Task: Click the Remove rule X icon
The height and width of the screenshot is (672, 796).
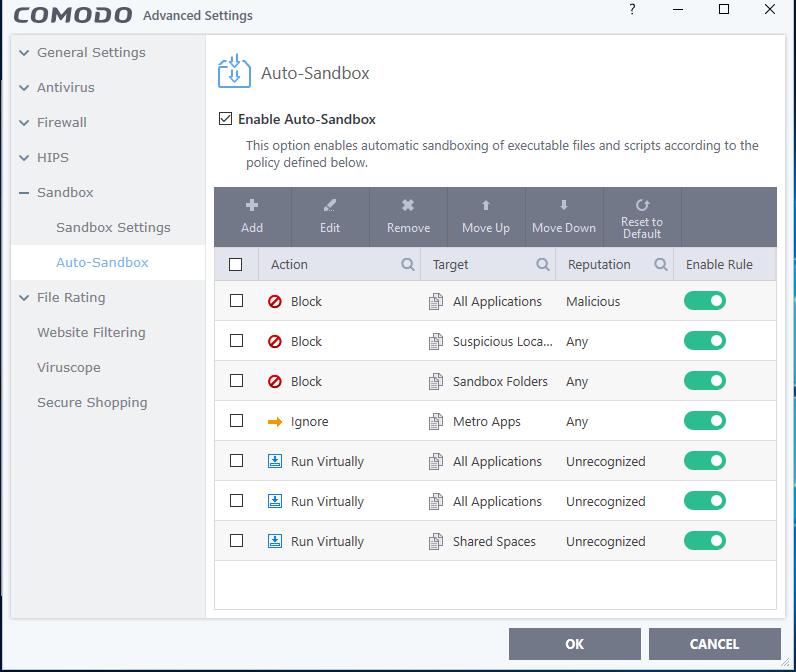Action: pos(408,205)
